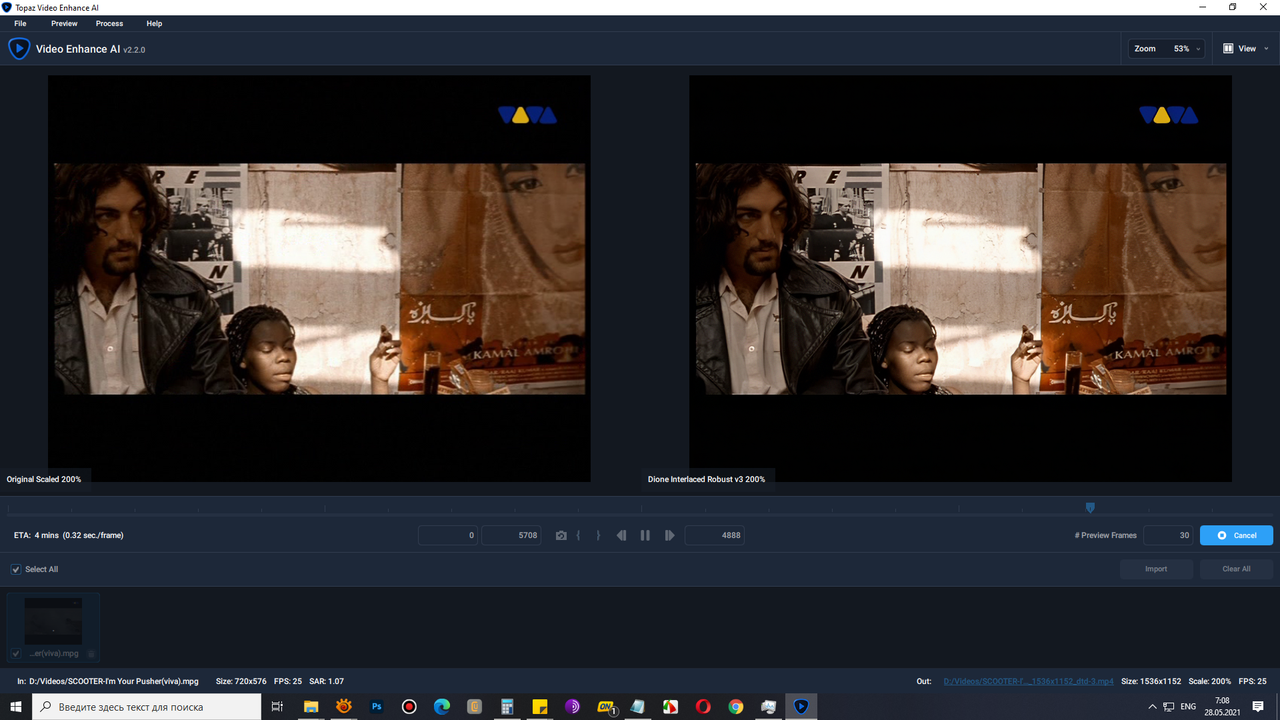The image size is (1280, 720).
Task: Toggle checkbox on the (viva).mpg thumbnail
Action: [x=16, y=653]
